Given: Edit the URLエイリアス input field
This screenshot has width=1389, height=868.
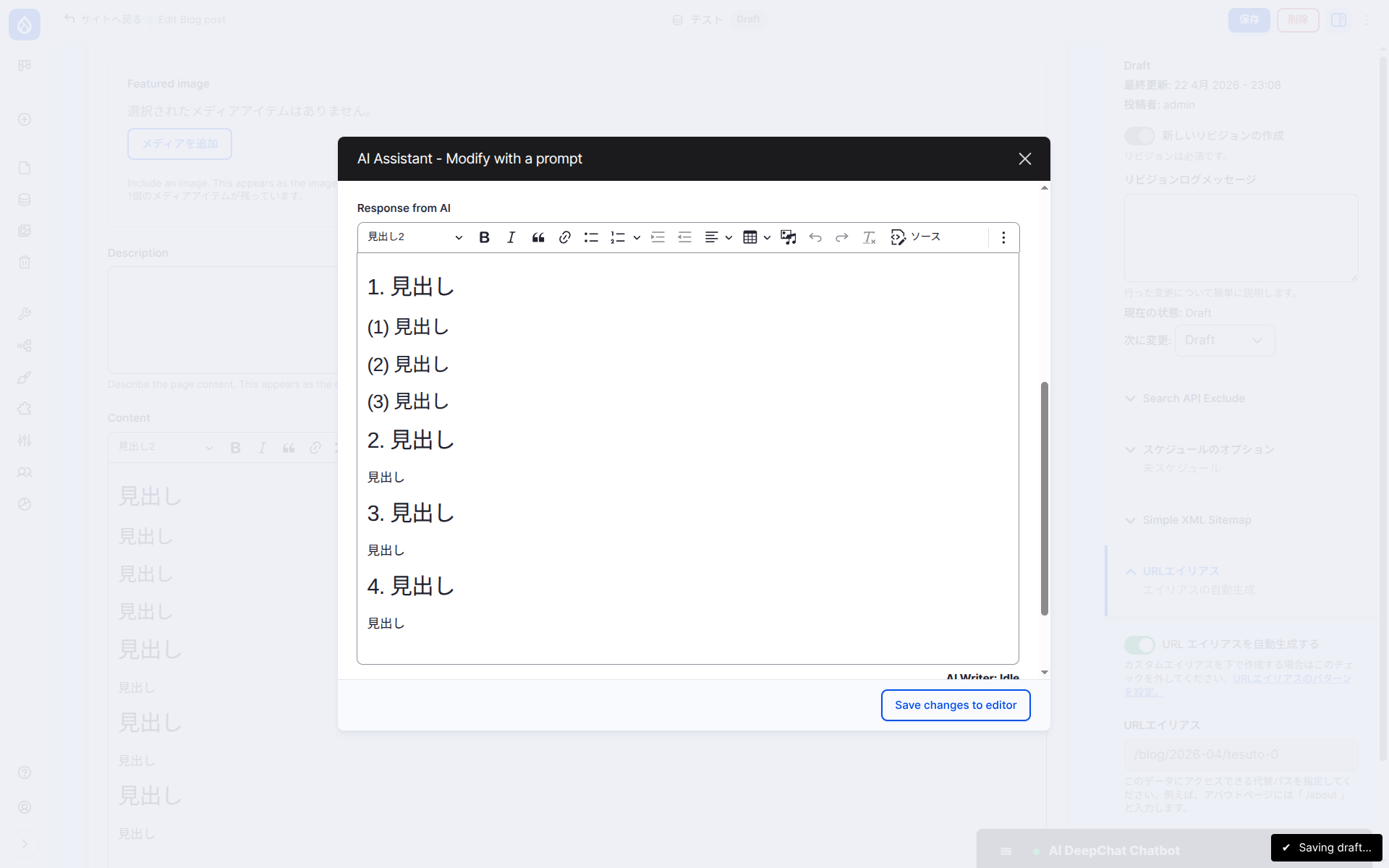Looking at the screenshot, I should click(x=1240, y=754).
